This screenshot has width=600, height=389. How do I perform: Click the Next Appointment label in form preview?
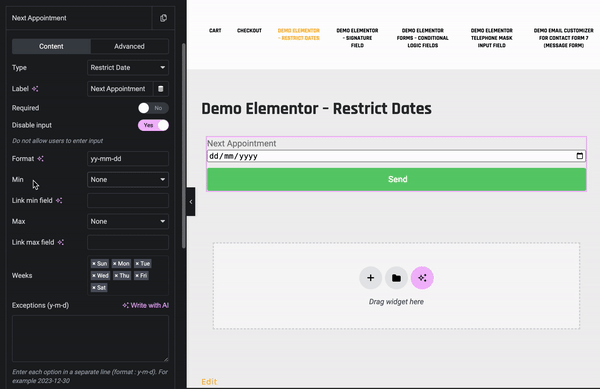241,143
